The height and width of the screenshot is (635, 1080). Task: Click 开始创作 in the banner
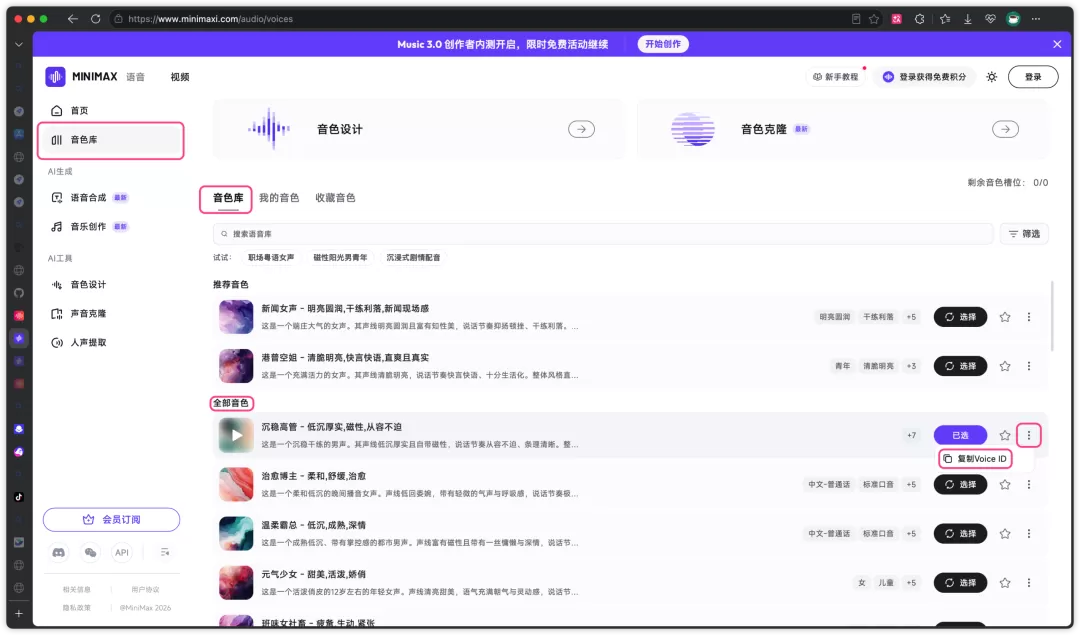pyautogui.click(x=663, y=44)
